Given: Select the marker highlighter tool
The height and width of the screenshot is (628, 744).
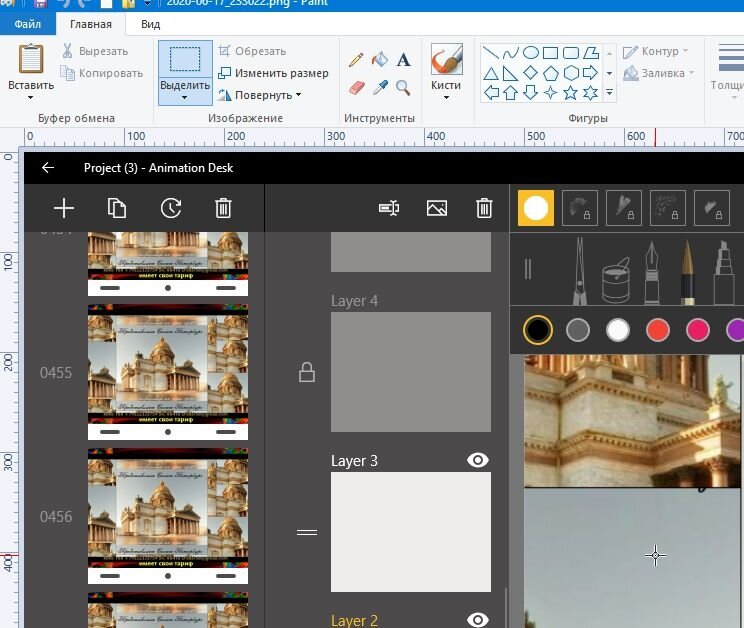Looking at the screenshot, I should pos(724,272).
